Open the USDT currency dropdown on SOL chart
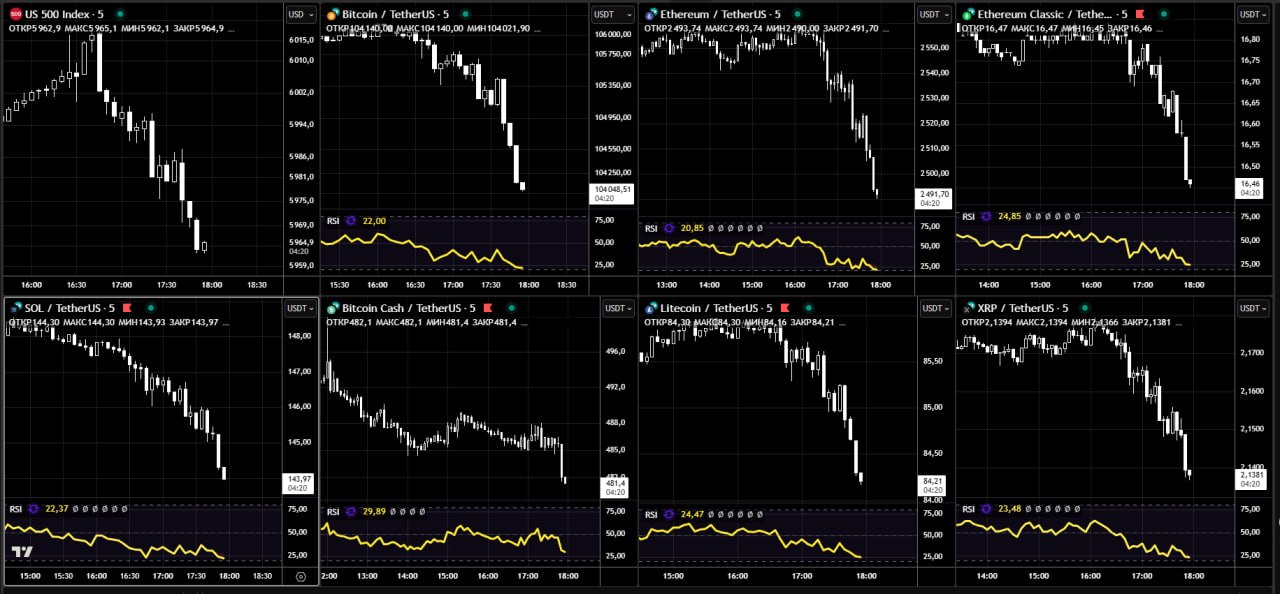This screenshot has height=594, width=1280. click(301, 308)
